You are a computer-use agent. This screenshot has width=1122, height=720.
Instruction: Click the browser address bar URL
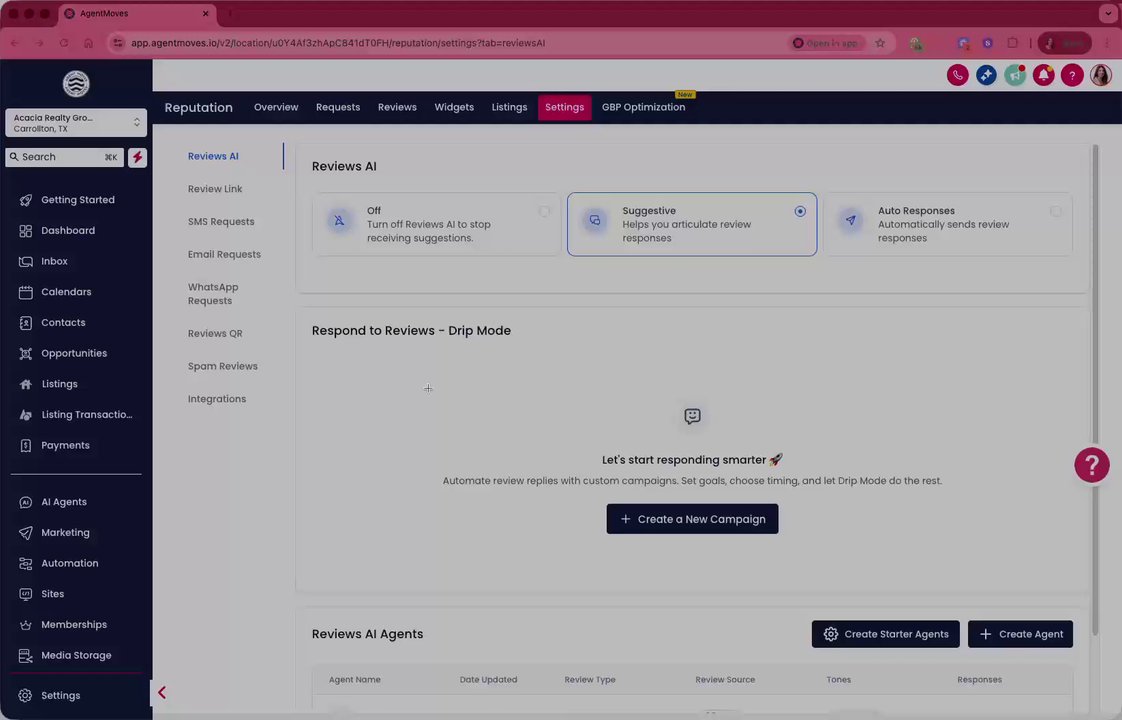pyautogui.click(x=338, y=43)
